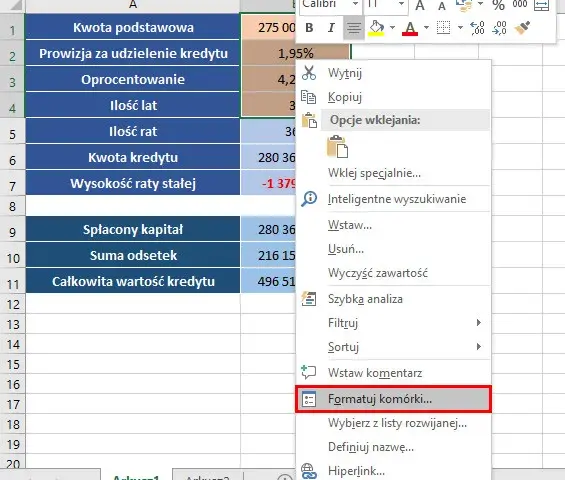Image resolution: width=565 pixels, height=480 pixels.
Task: Select Wyczyść zawartość
Action: tap(393, 273)
